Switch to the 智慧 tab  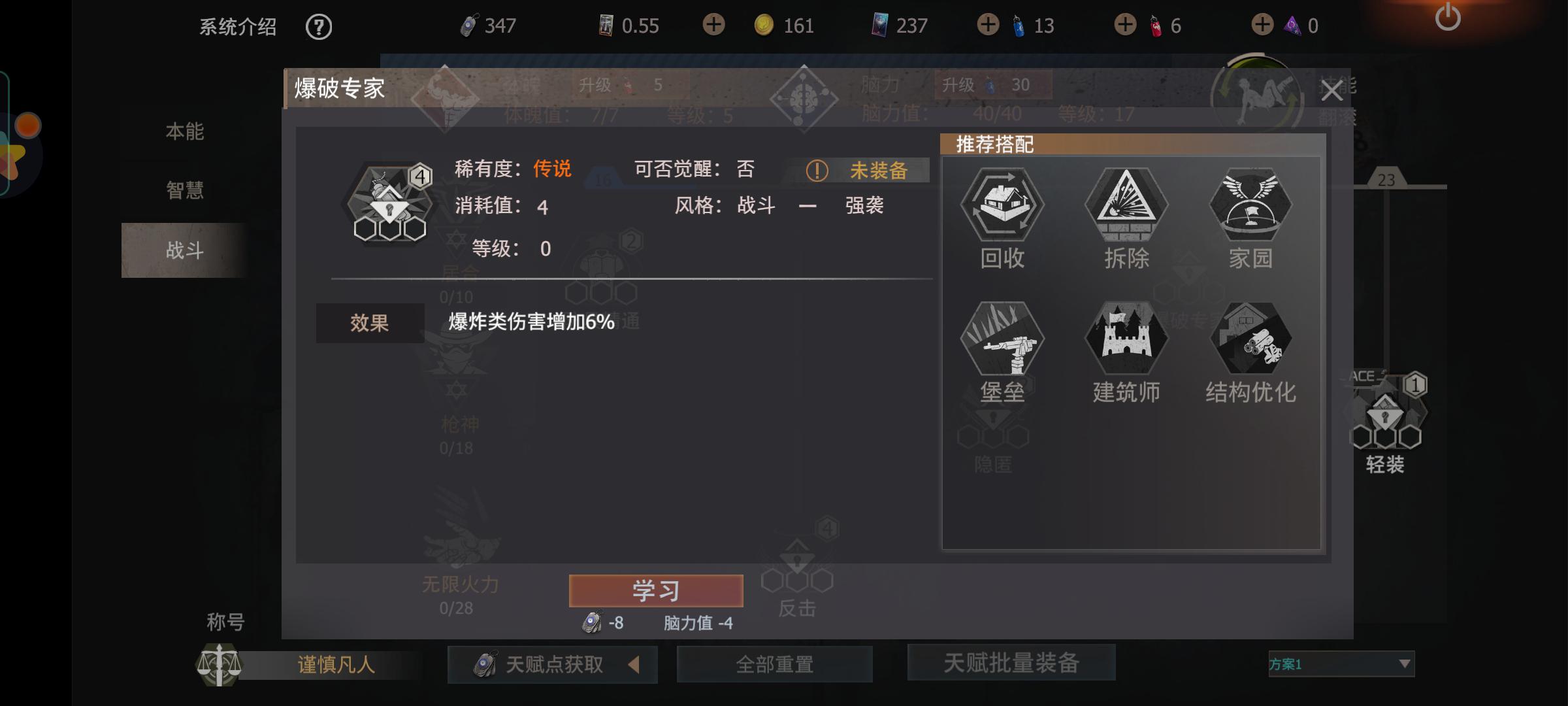coord(185,190)
